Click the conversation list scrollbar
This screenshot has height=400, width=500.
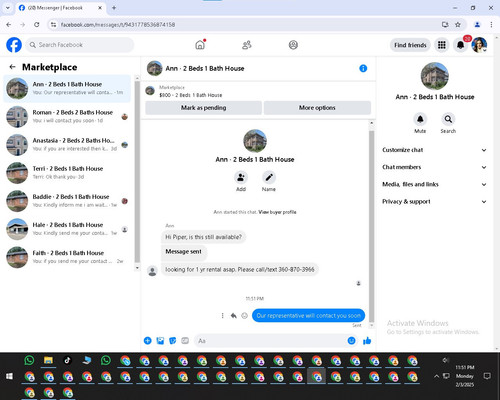(x=137, y=172)
